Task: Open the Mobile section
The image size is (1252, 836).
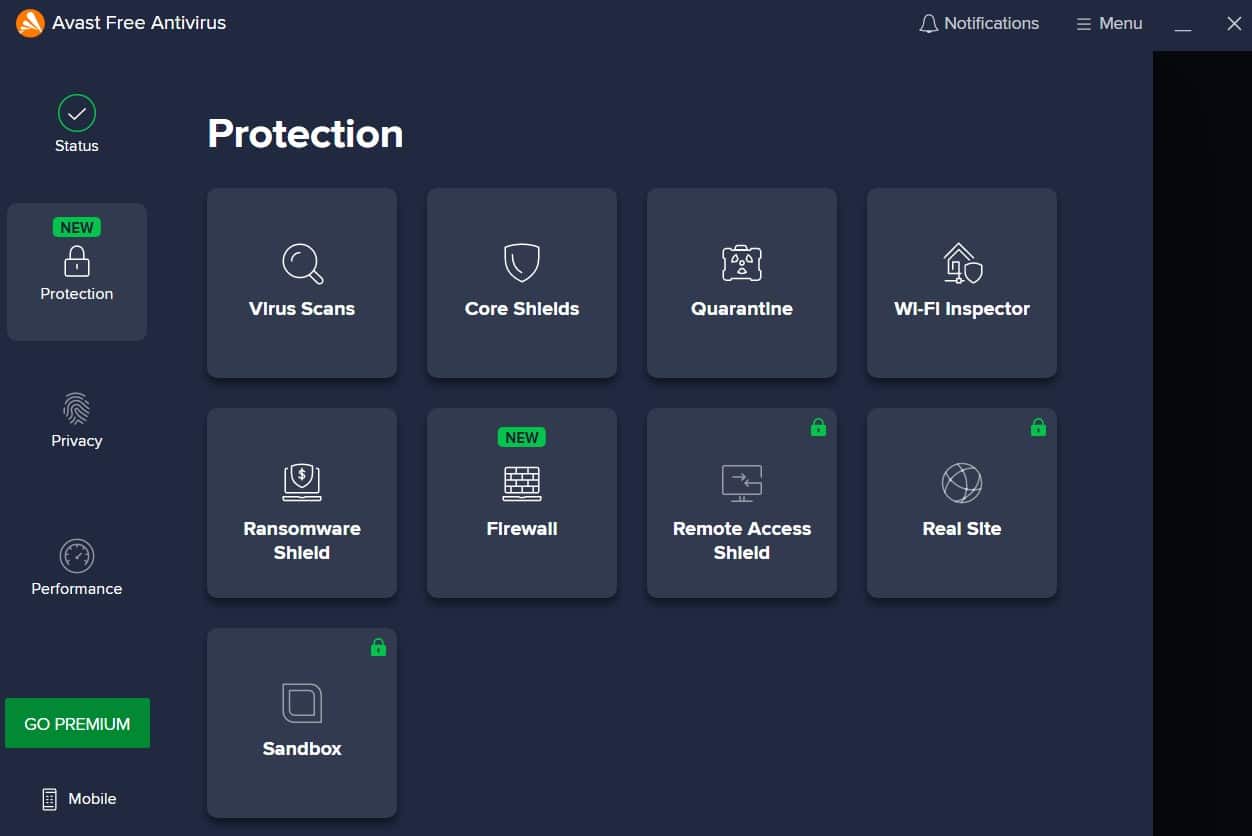Action: [76, 798]
